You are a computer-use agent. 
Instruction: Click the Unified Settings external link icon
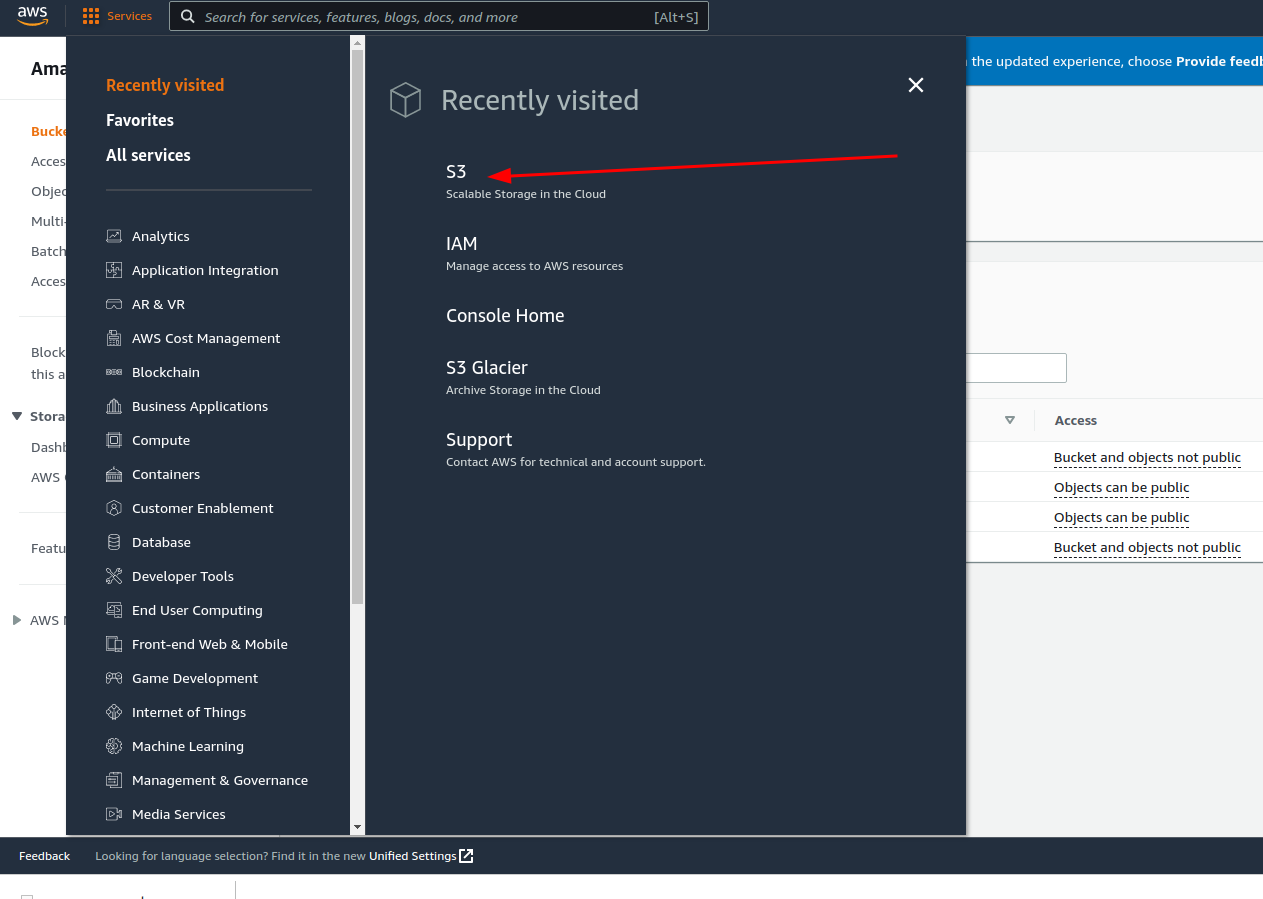(466, 856)
